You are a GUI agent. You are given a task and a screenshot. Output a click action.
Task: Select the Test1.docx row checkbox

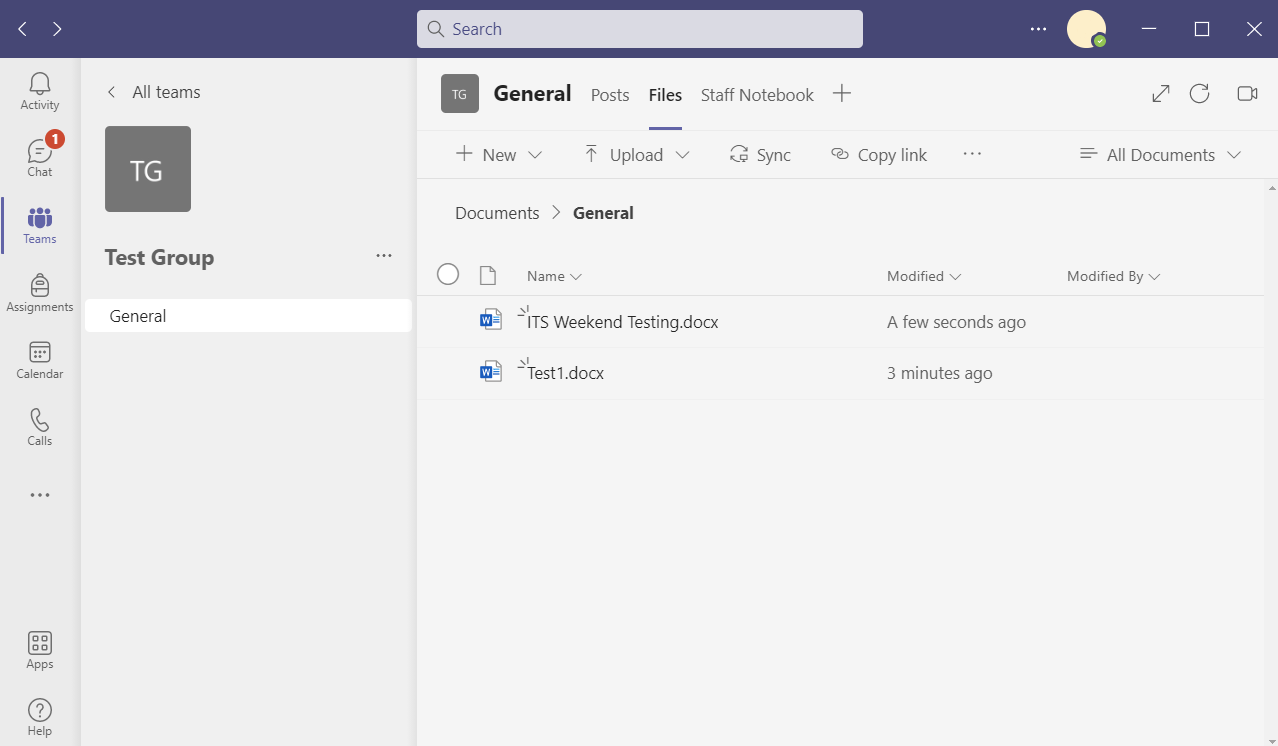pos(447,372)
